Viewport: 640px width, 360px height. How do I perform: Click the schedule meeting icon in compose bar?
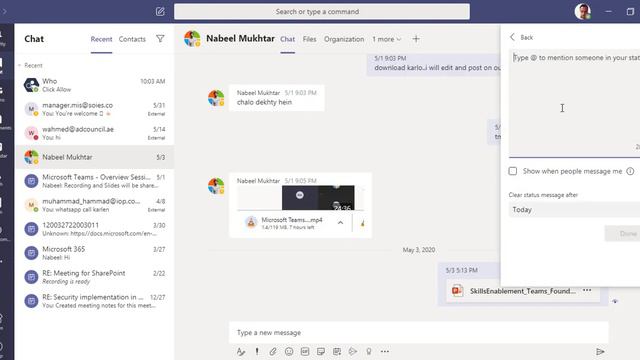click(337, 351)
